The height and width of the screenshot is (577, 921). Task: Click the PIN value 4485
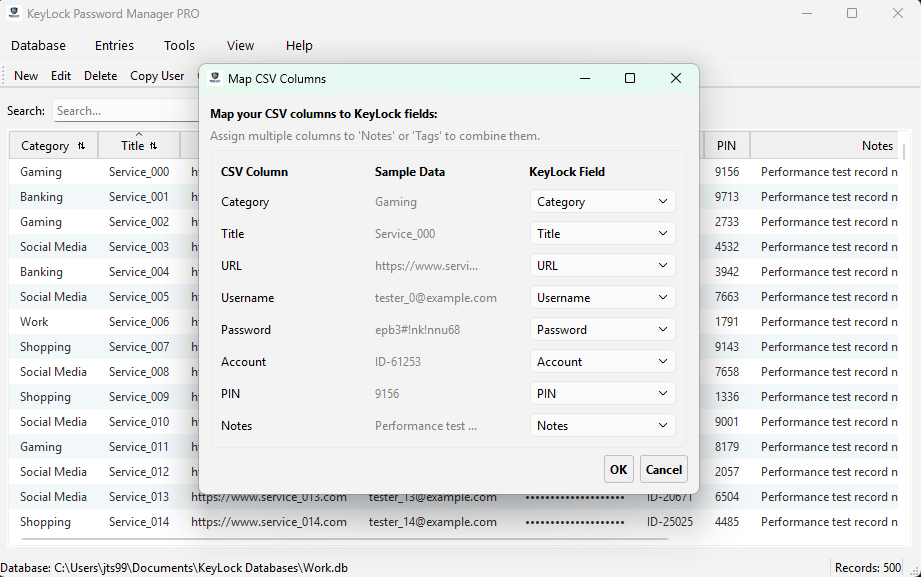point(727,522)
